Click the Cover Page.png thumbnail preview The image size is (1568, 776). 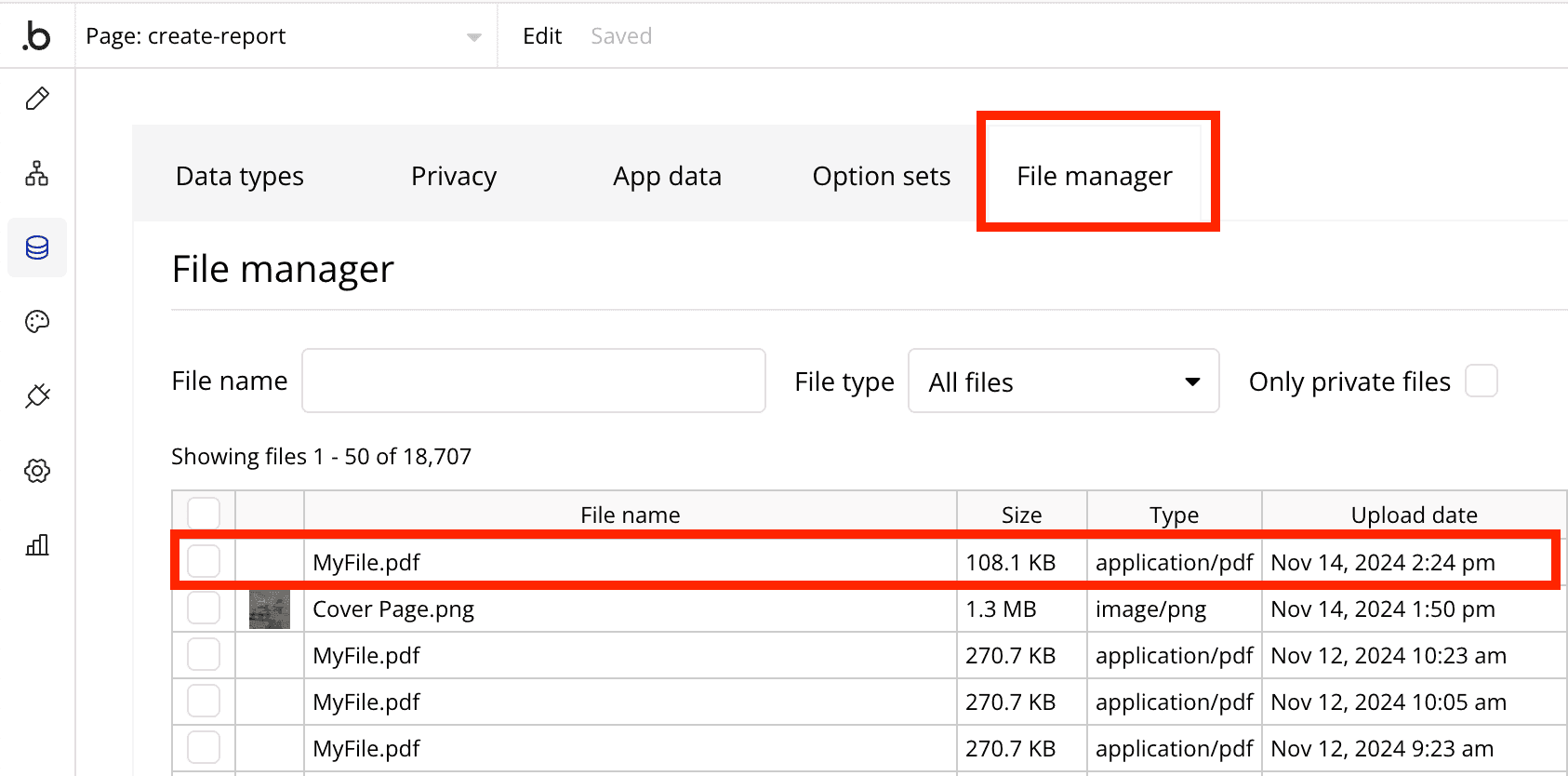click(x=270, y=609)
